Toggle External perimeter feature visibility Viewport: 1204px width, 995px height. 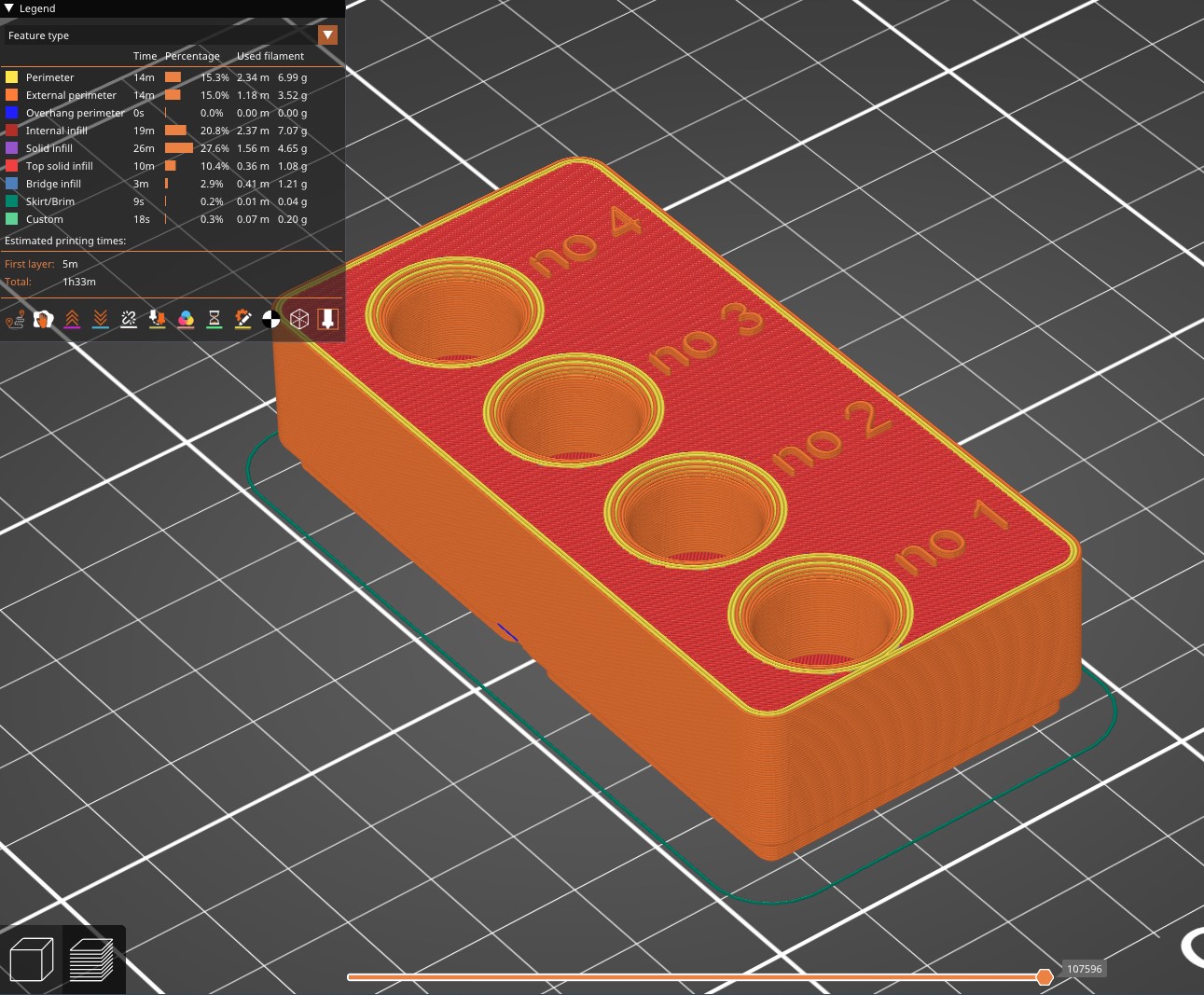coord(173,95)
